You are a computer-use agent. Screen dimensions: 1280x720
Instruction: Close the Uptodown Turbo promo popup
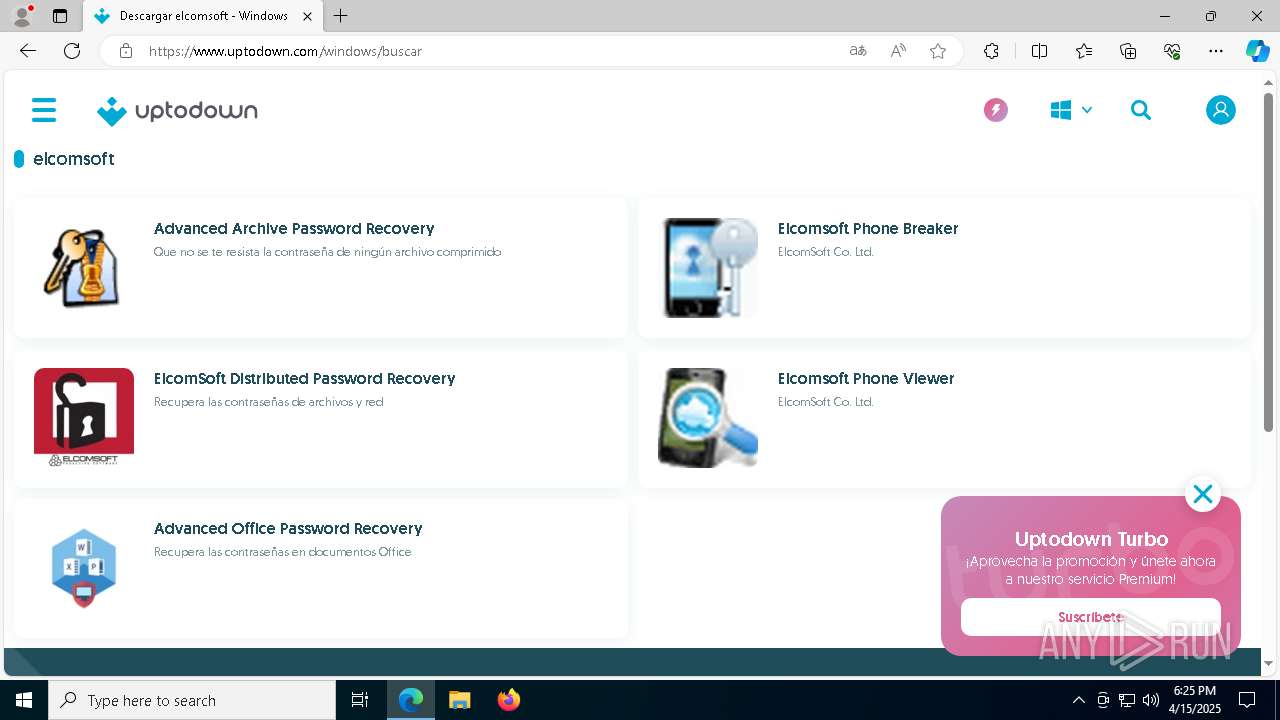coord(1202,494)
